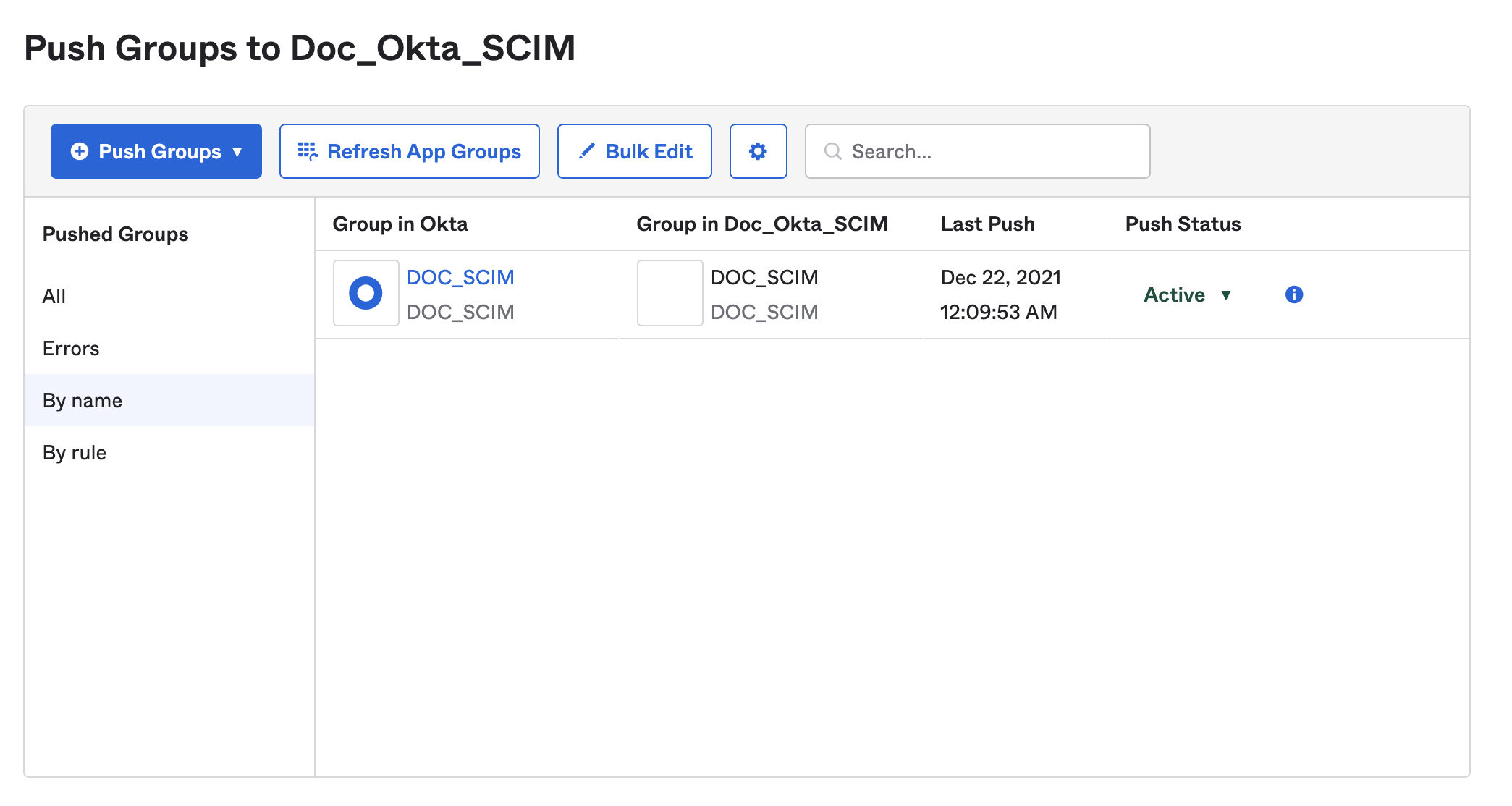Image resolution: width=1512 pixels, height=806 pixels.
Task: Click the info icon beside Active status
Action: click(1294, 294)
